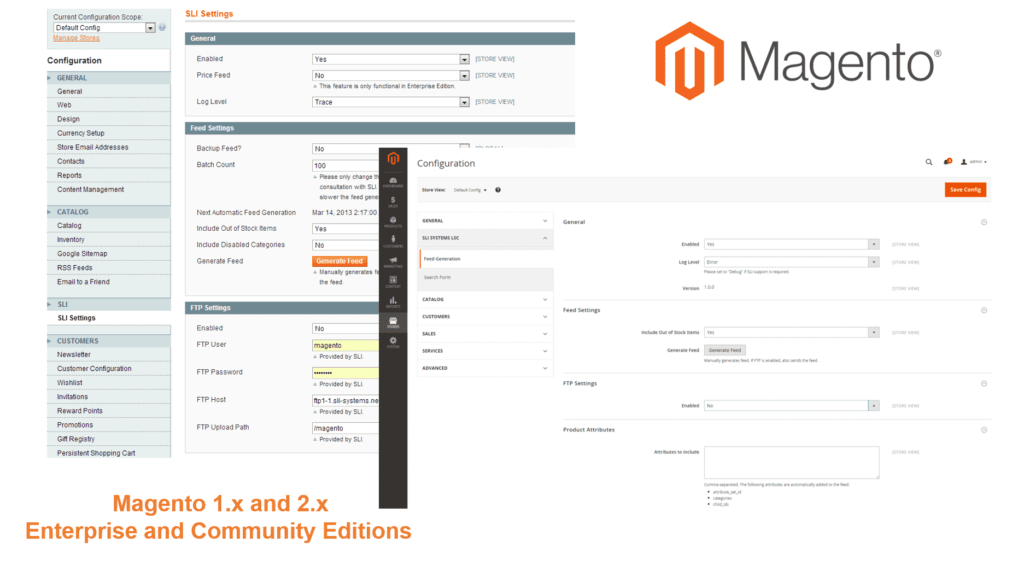This screenshot has width=1024, height=583.
Task: Open System gear icon in the dark sidebar
Action: coord(393,342)
